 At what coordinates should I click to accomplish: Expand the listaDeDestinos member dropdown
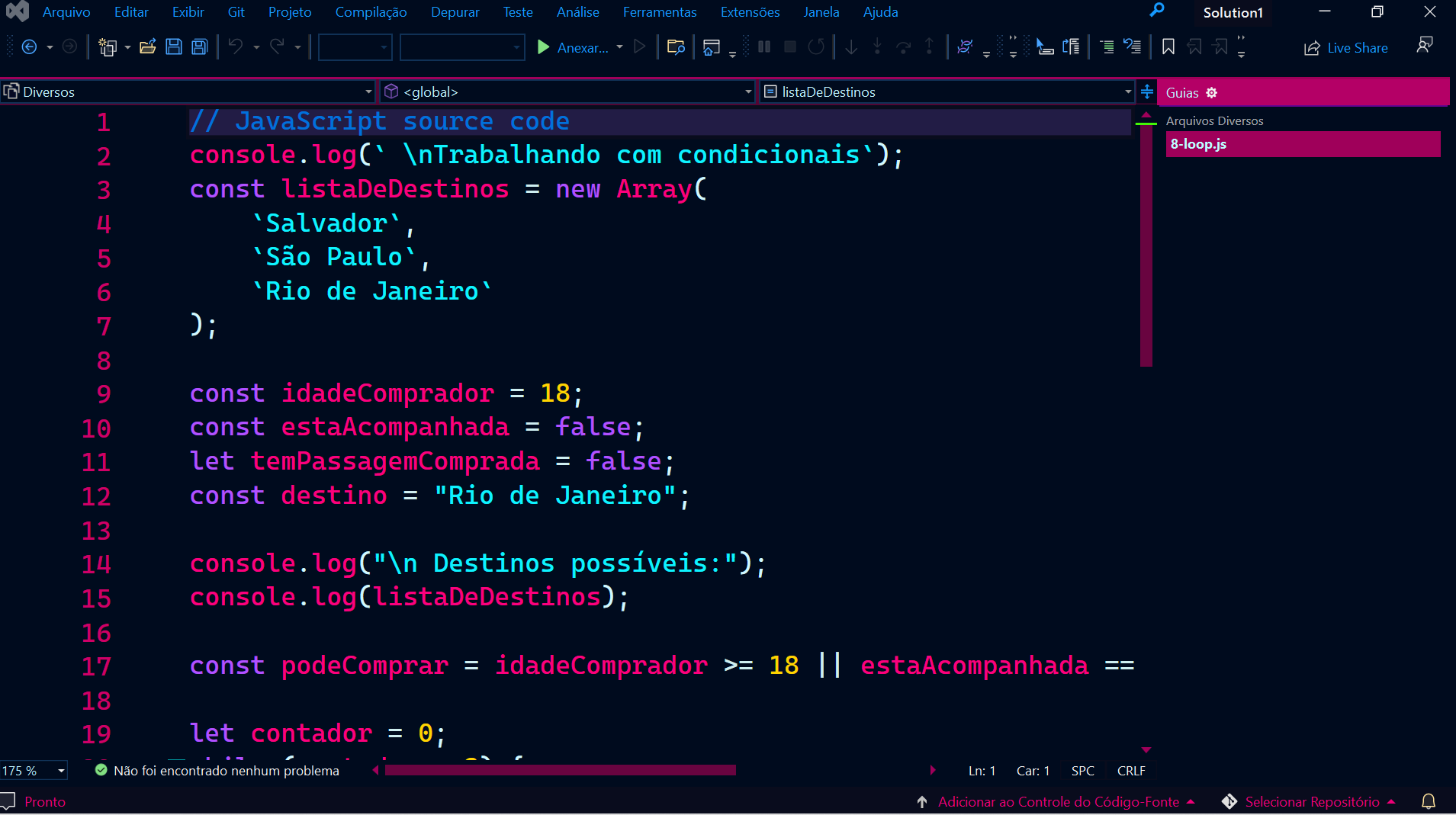1128,91
